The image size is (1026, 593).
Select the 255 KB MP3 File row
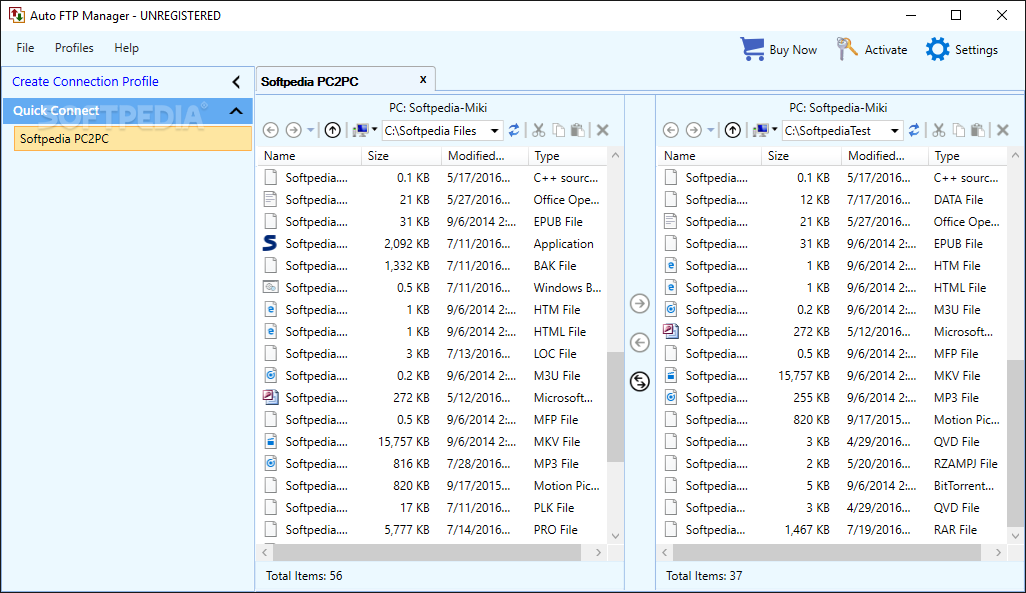pos(834,397)
